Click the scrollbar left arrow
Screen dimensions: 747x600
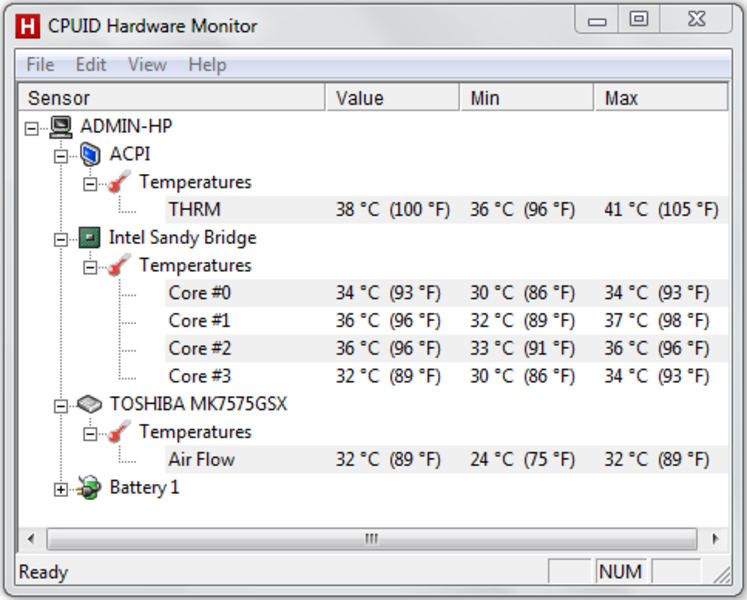31,539
